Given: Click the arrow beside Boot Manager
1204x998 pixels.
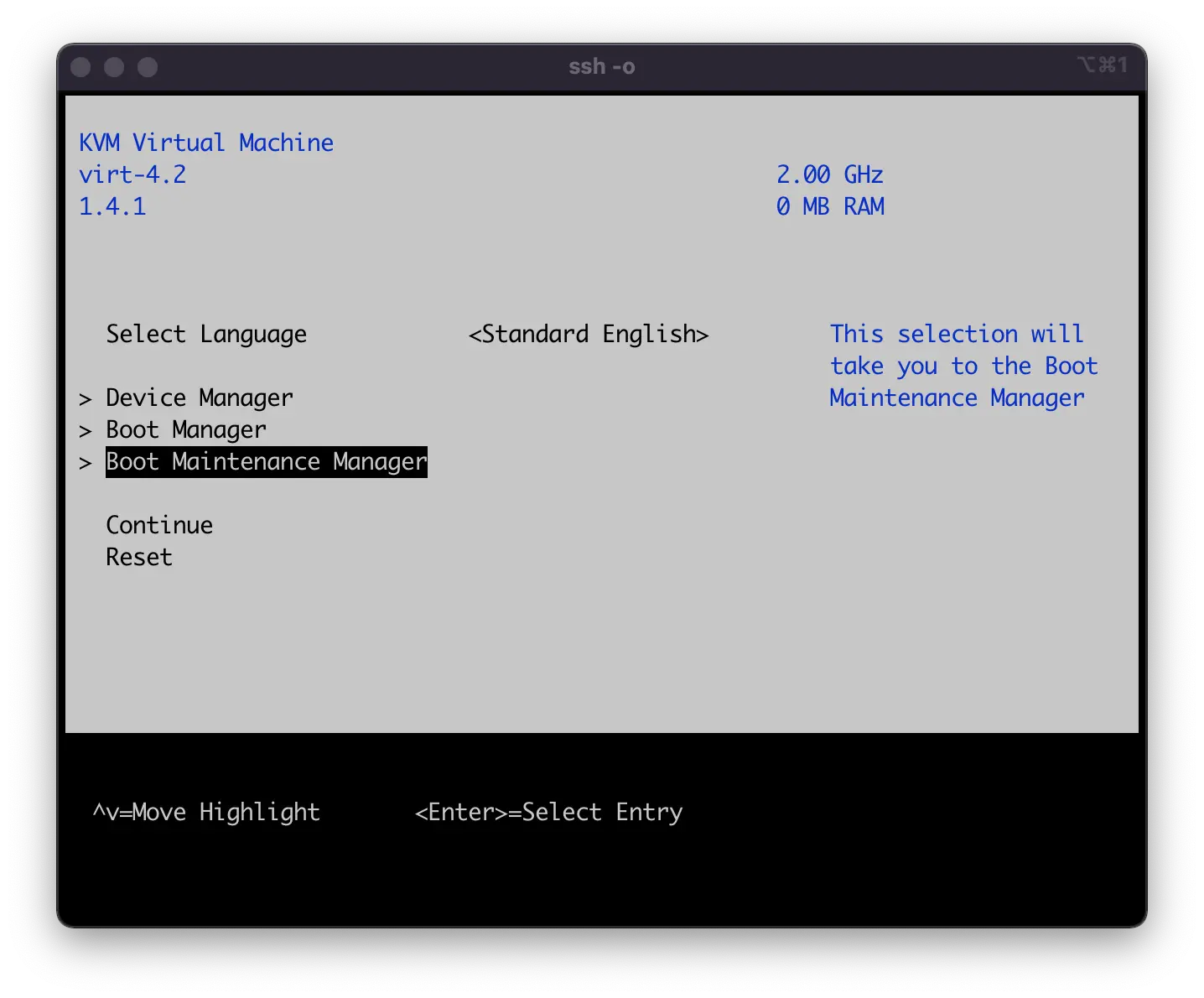Looking at the screenshot, I should pyautogui.click(x=85, y=431).
